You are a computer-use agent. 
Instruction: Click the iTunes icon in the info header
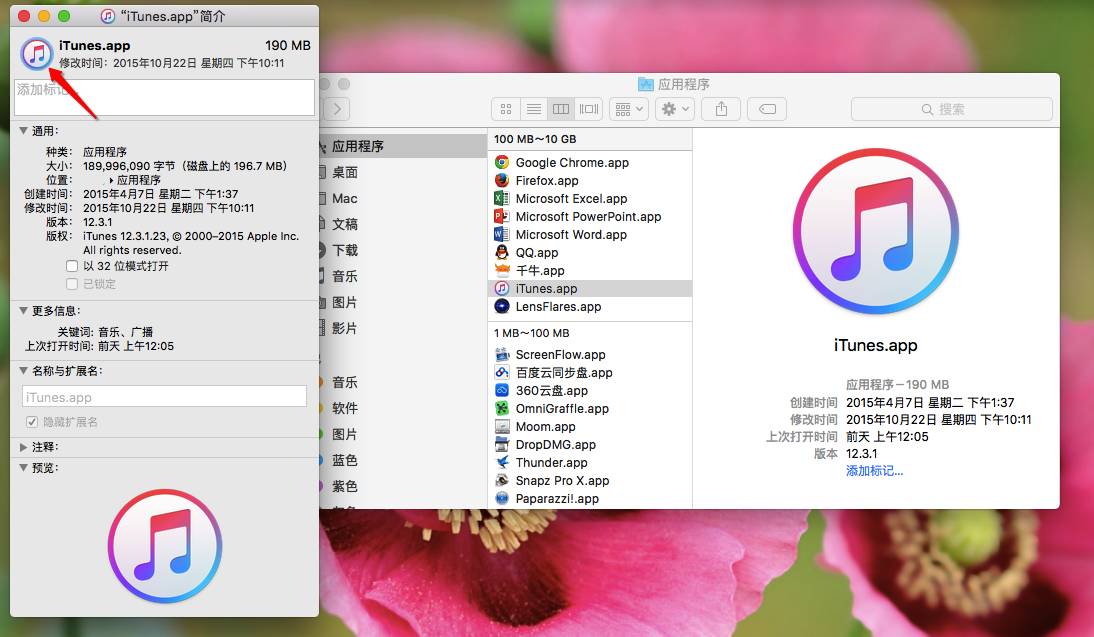pos(37,53)
